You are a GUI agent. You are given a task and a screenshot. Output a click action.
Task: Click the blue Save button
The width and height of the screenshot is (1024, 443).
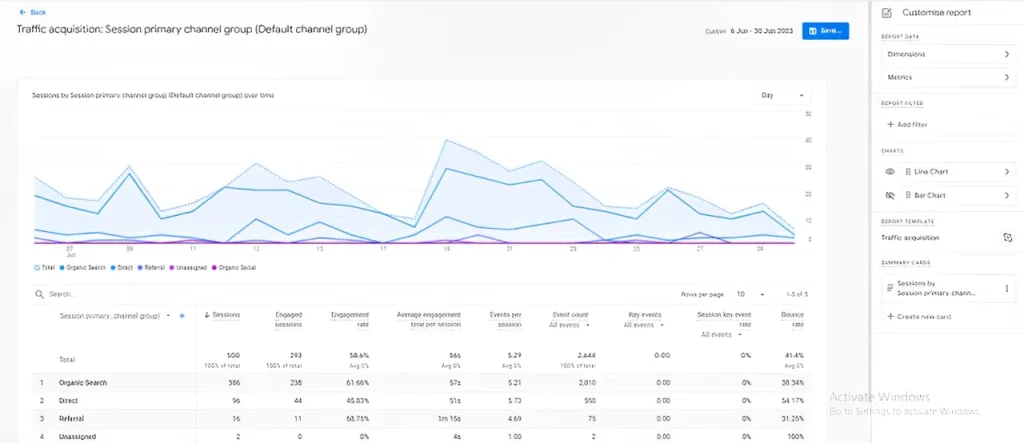point(825,31)
